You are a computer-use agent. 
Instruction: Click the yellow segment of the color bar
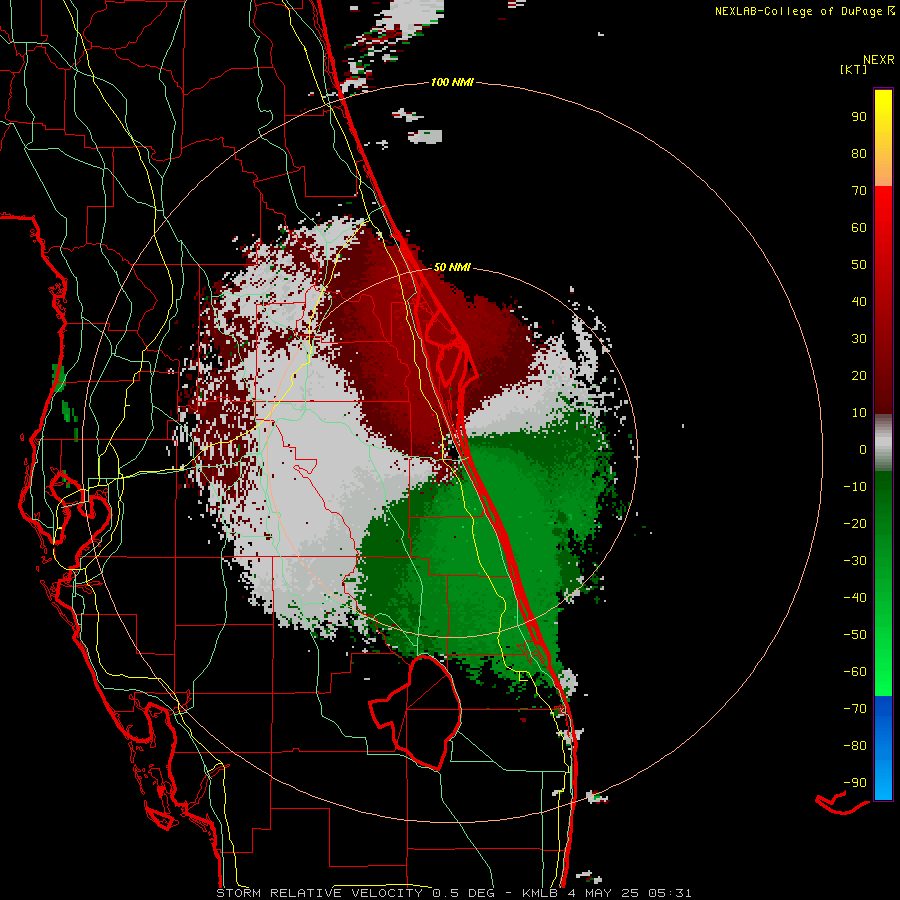(883, 138)
